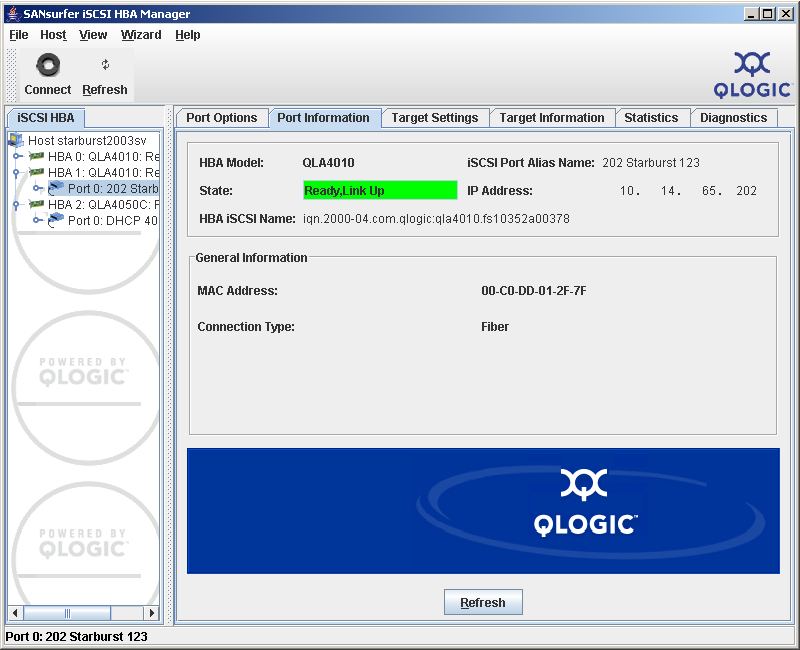Click the alias name 202 Starburst 123
Viewport: 800px width, 650px height.
pyautogui.click(x=651, y=163)
